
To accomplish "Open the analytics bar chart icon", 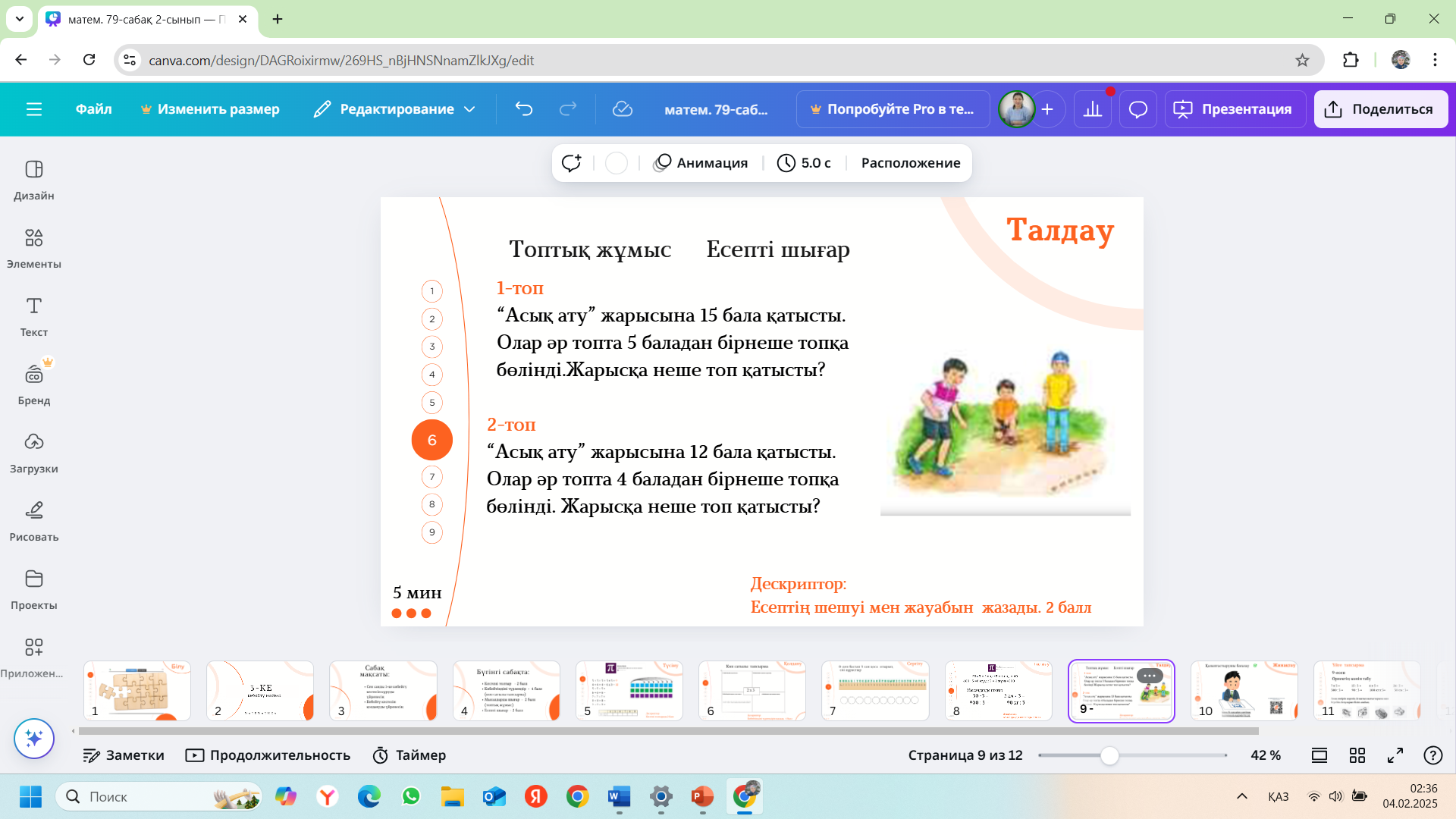I will (x=1092, y=109).
